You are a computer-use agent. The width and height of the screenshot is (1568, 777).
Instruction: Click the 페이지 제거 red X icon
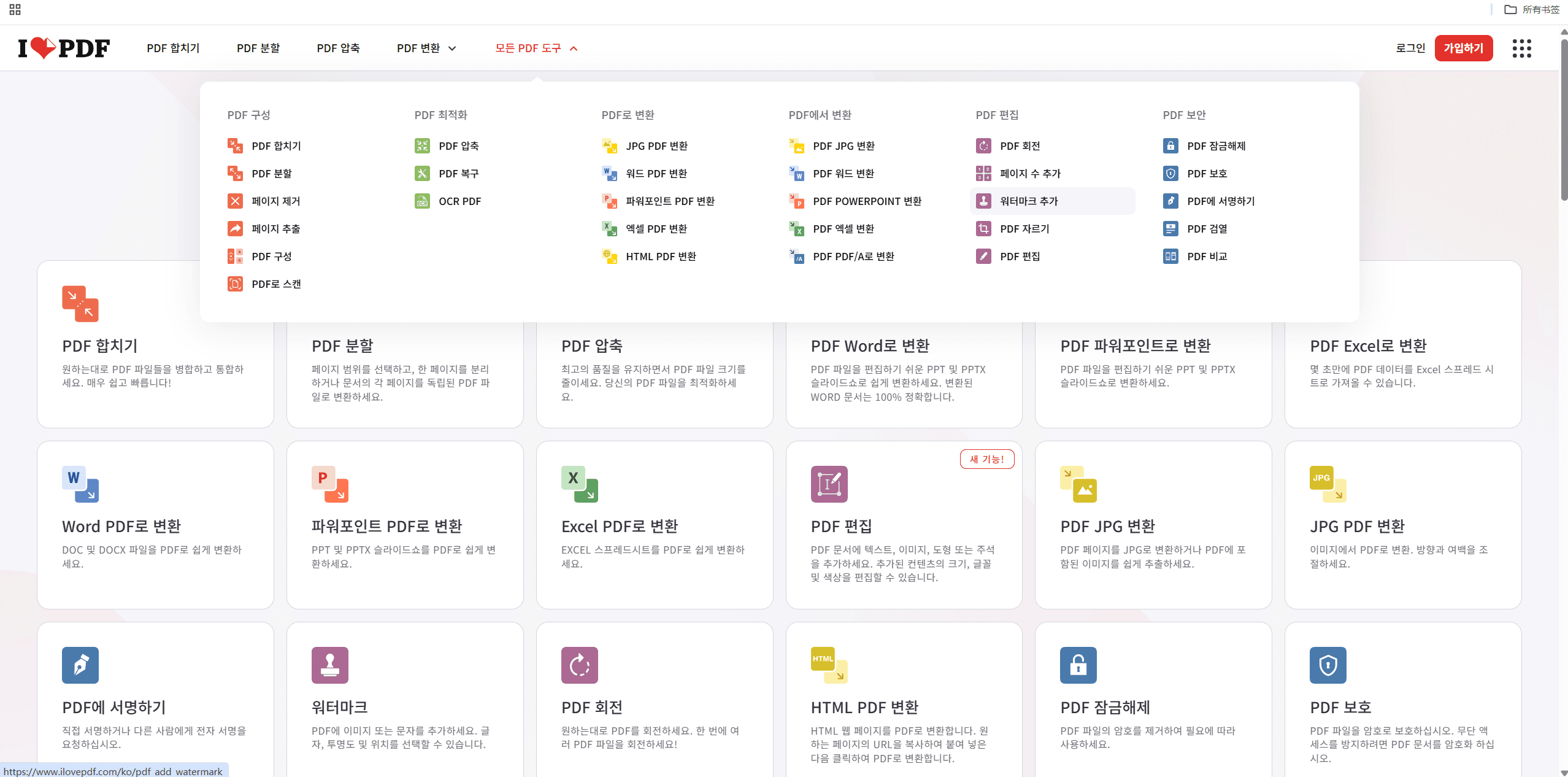coord(235,201)
